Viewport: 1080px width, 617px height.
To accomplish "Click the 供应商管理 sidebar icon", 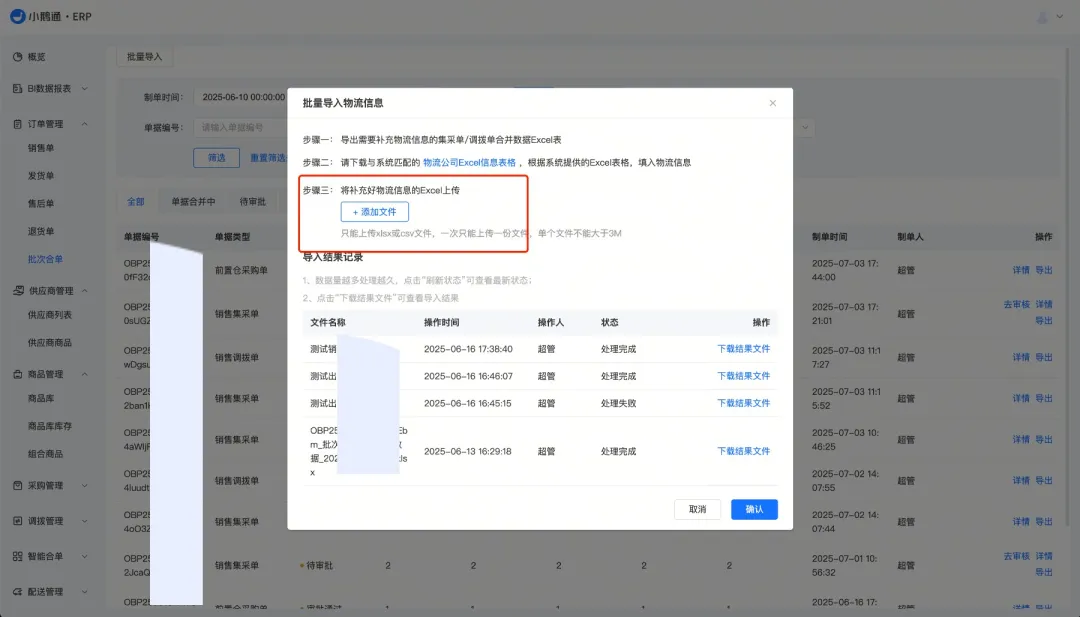I will pos(19,291).
